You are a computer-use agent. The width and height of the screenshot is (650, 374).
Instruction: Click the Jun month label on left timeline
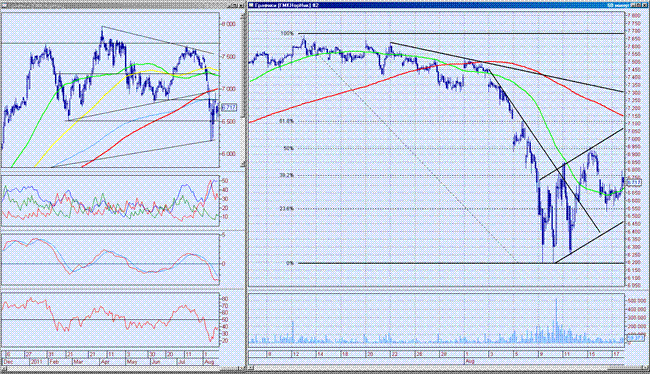click(x=156, y=362)
